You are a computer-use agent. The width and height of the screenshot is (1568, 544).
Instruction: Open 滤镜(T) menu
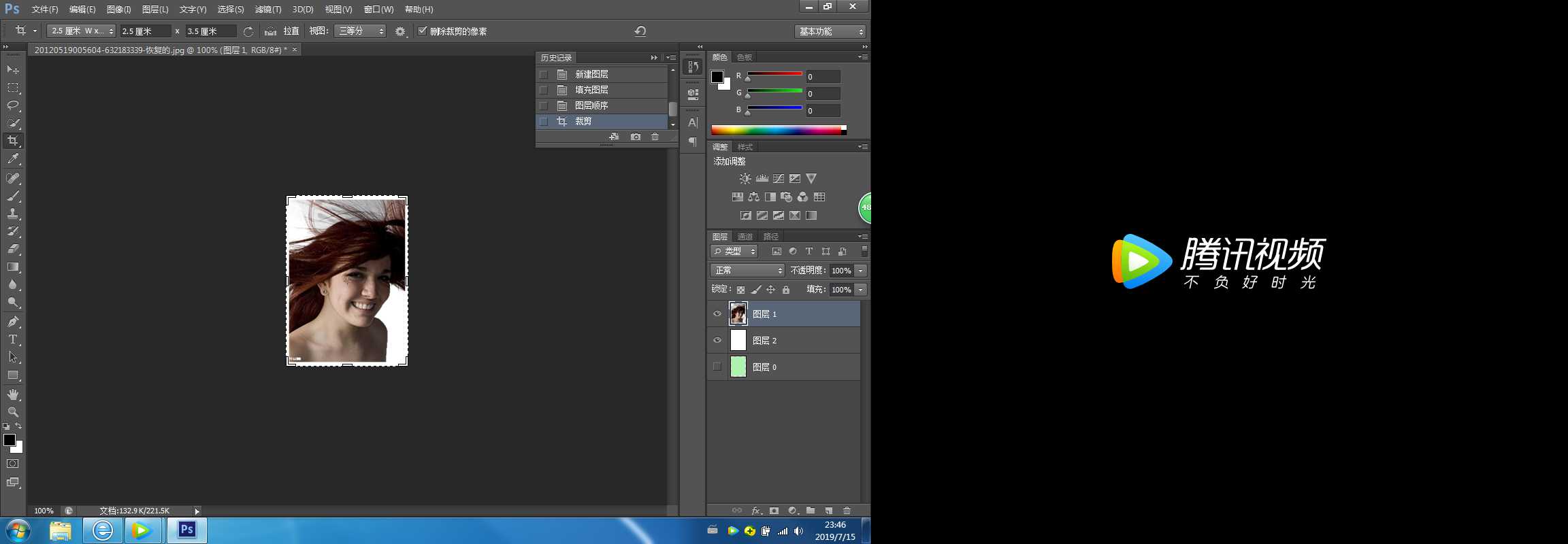click(x=268, y=10)
